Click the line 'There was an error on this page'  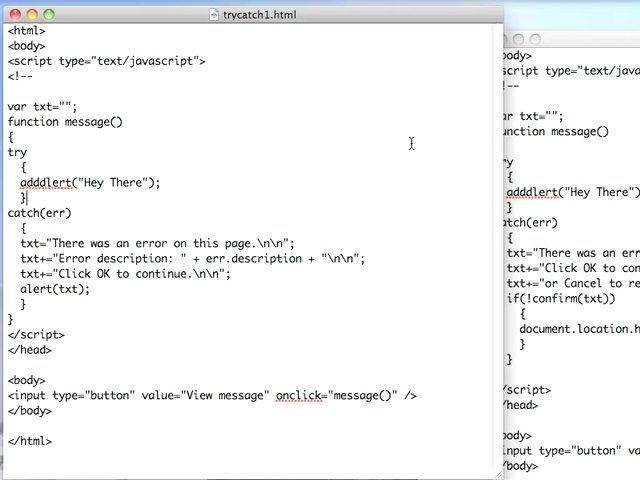coord(157,244)
